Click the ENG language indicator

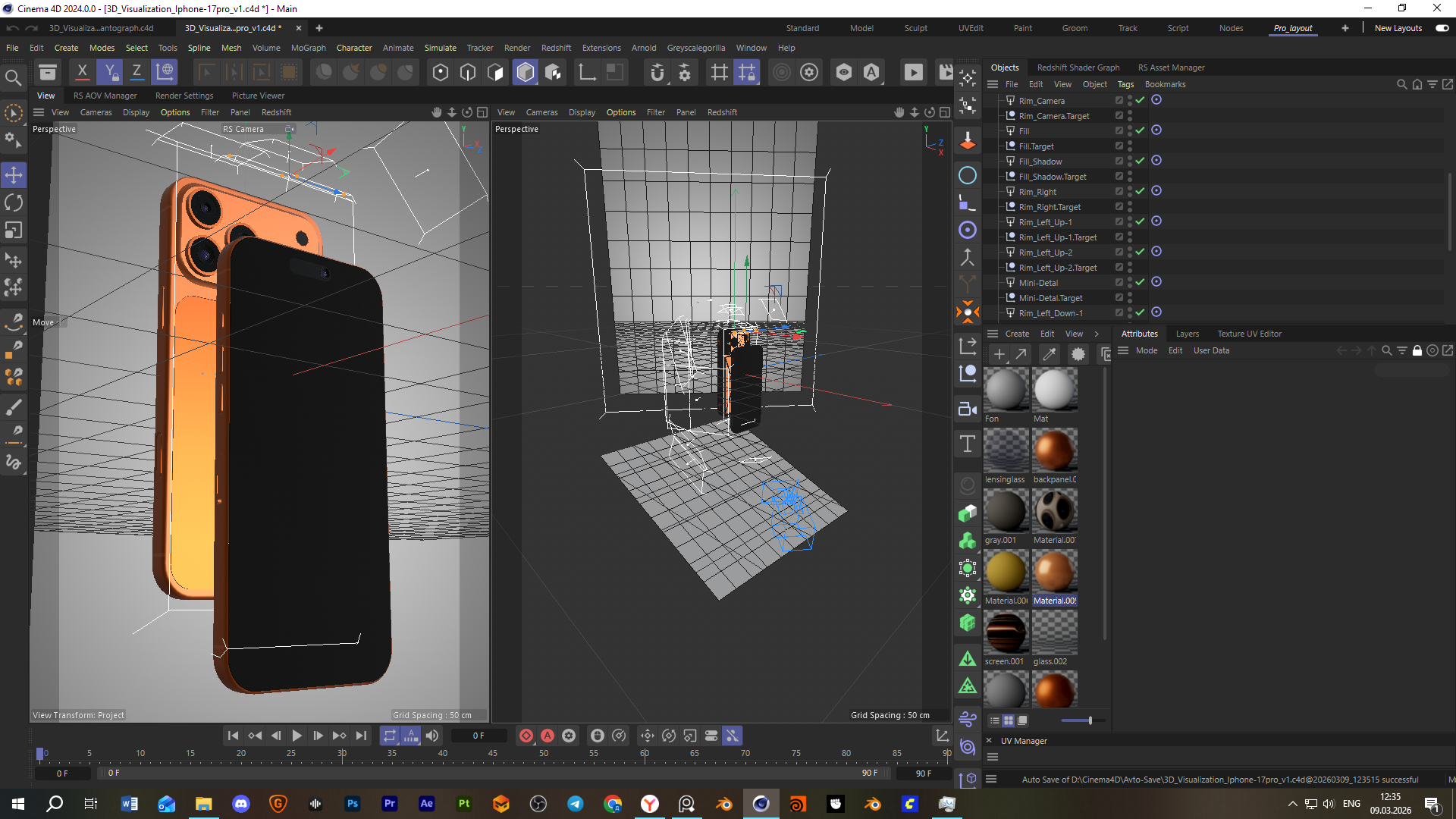(x=1351, y=804)
